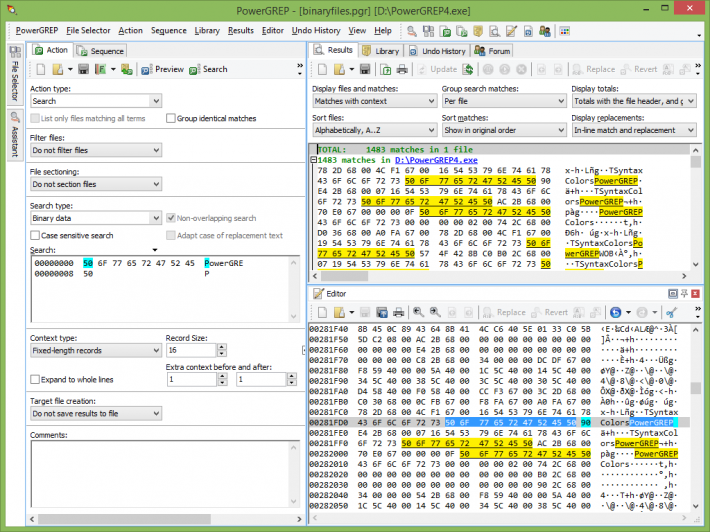Viewport: 710px width, 532px height.
Task: Enable Case sensitive search checkbox
Action: (35, 235)
